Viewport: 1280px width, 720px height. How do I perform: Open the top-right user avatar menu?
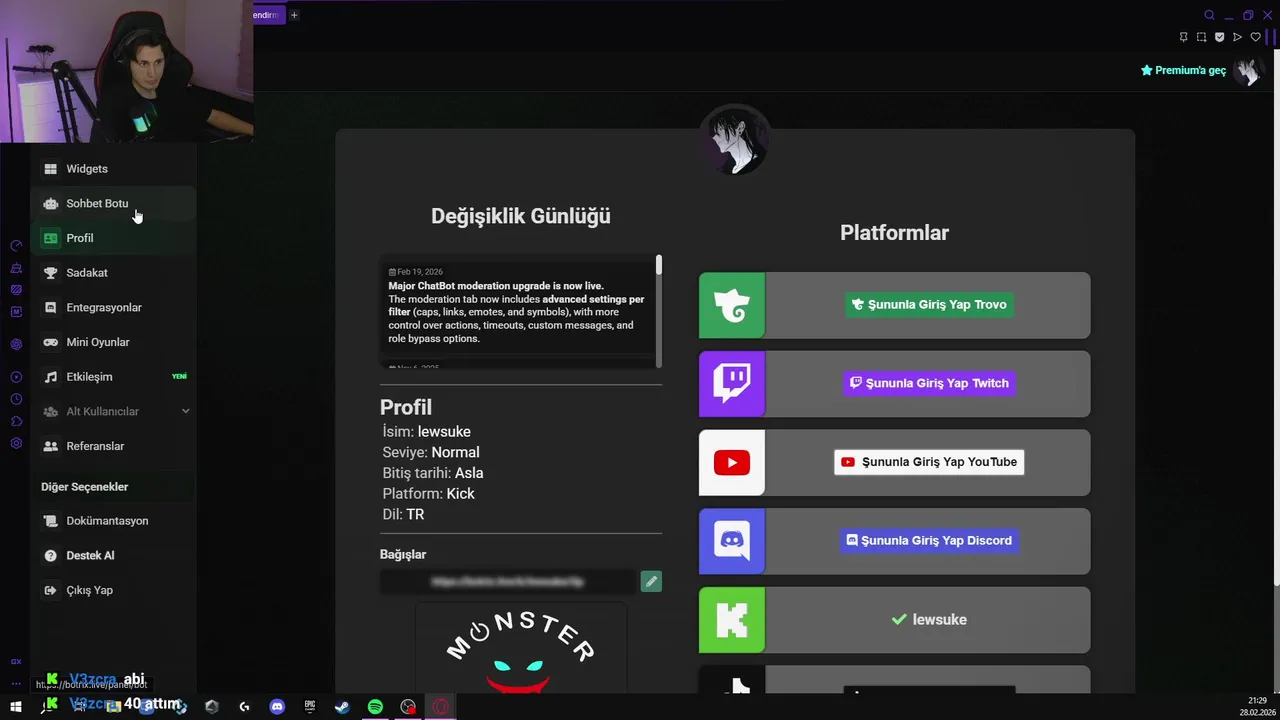(1247, 70)
